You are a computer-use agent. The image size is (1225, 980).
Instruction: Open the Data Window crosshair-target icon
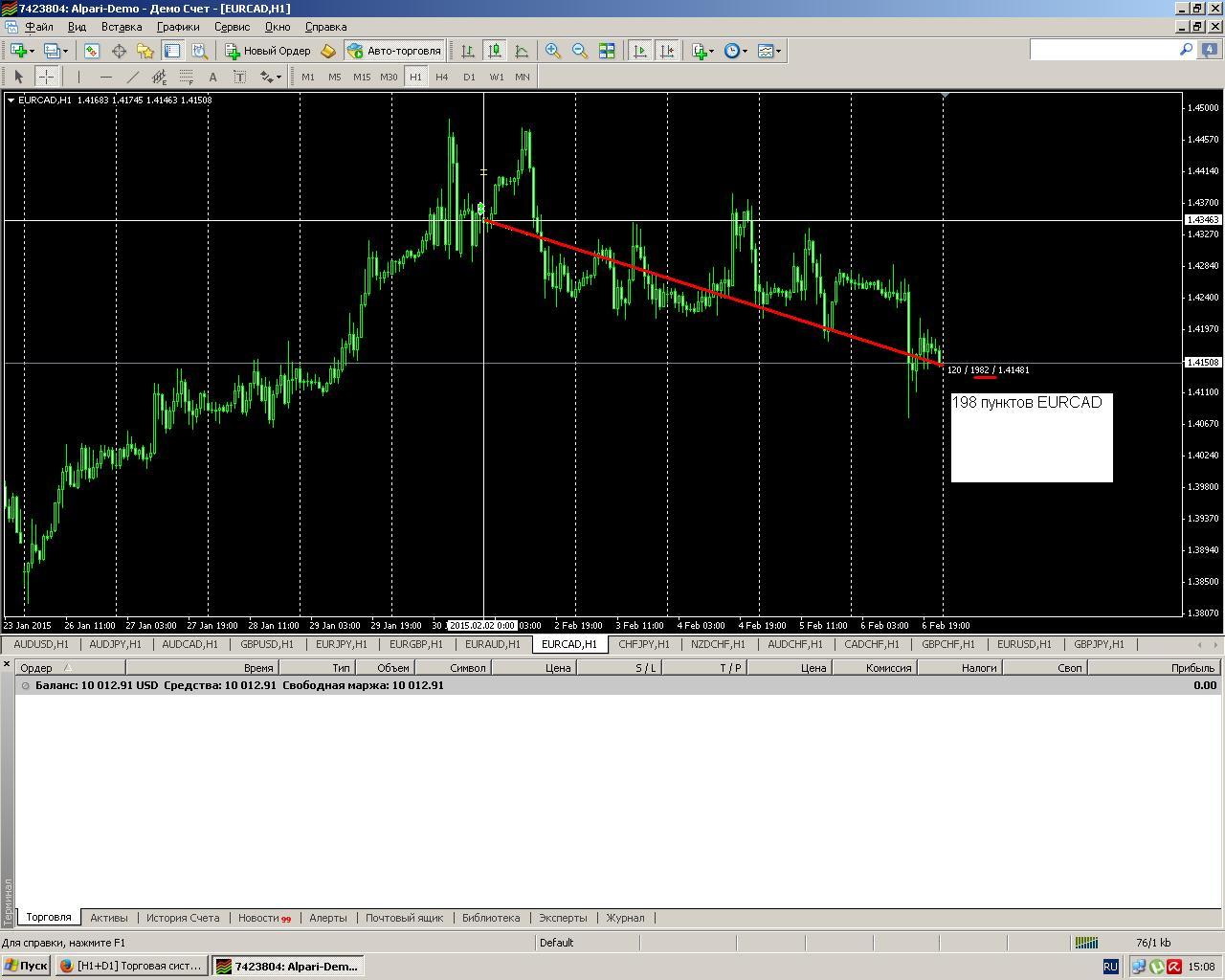(119, 51)
